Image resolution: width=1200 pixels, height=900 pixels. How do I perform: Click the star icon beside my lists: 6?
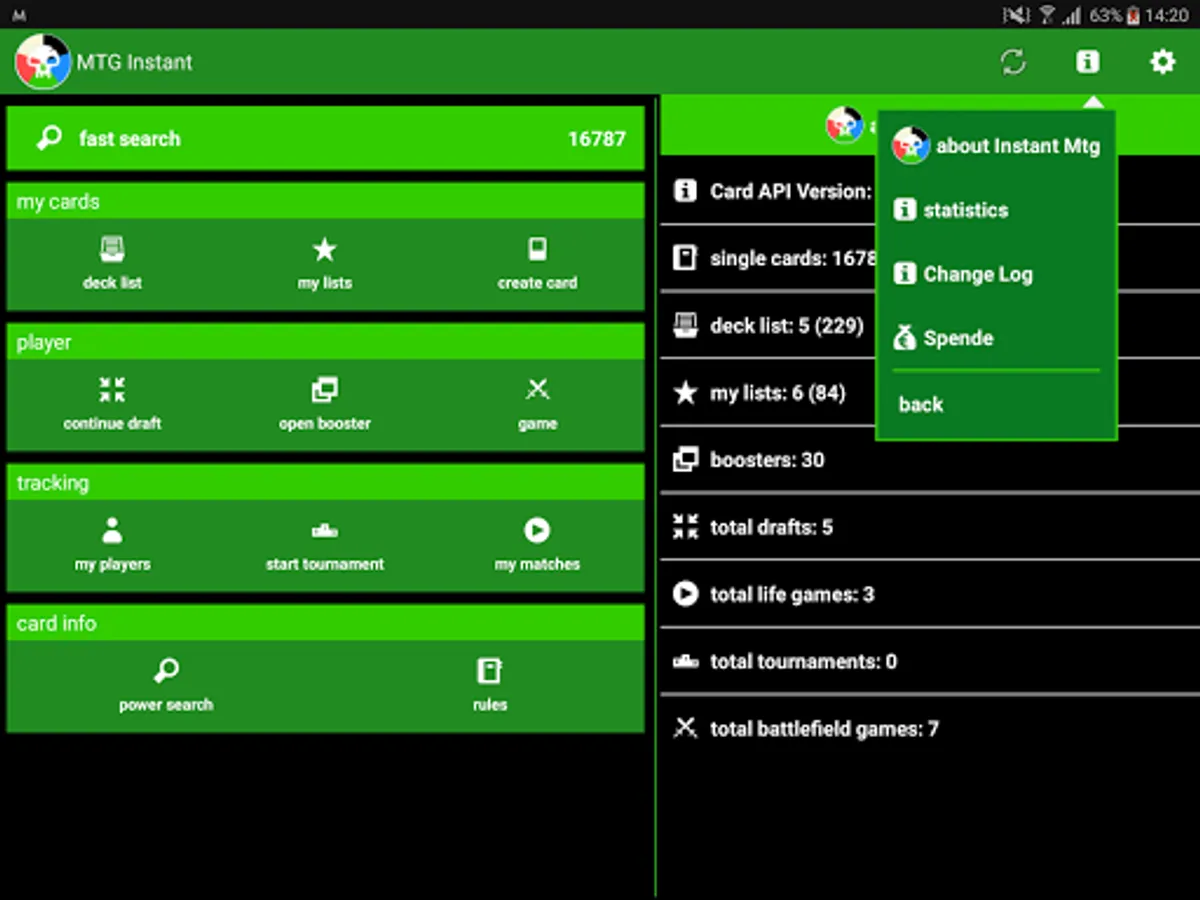click(x=685, y=392)
